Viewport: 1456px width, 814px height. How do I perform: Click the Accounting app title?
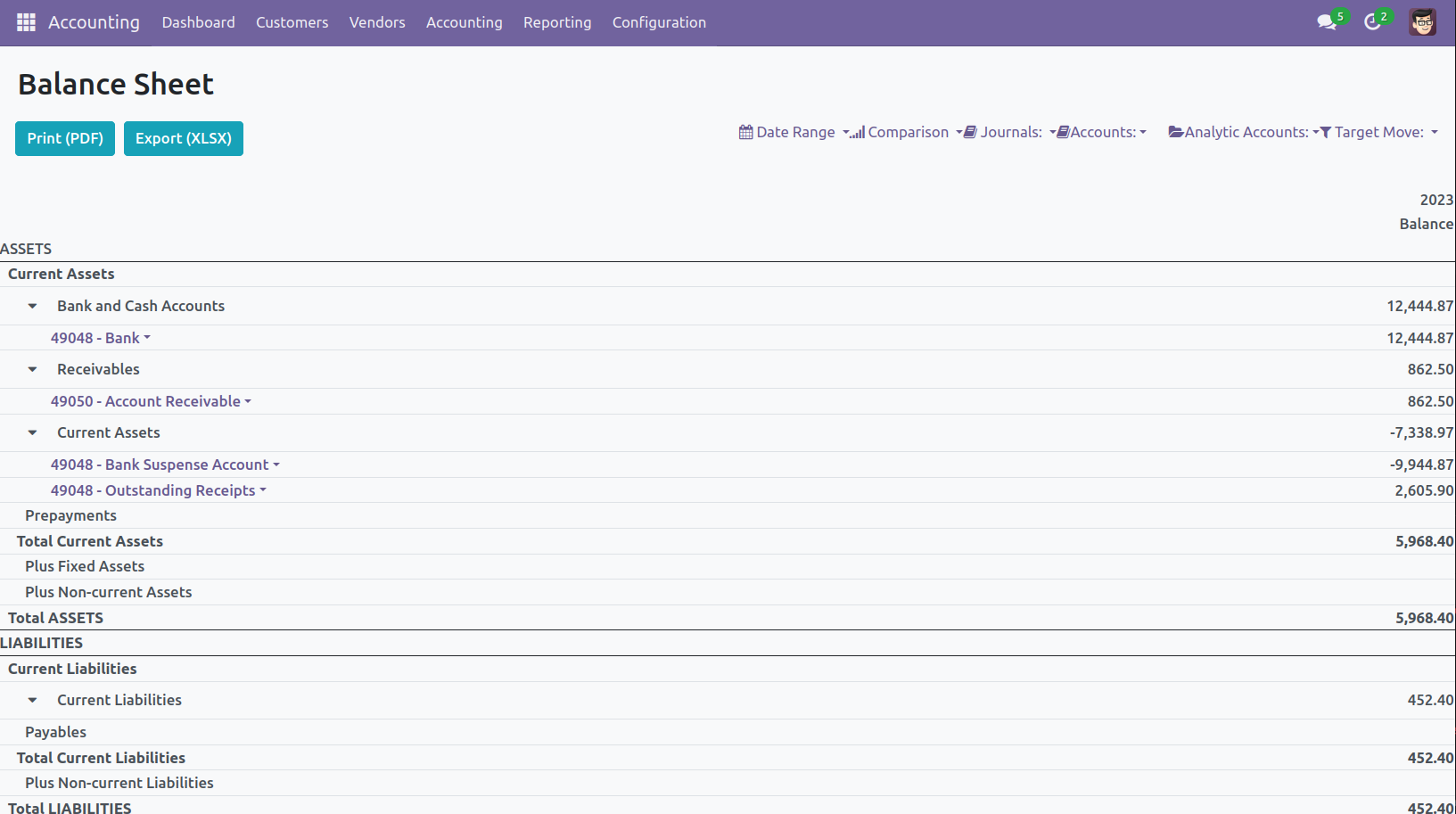coord(94,22)
